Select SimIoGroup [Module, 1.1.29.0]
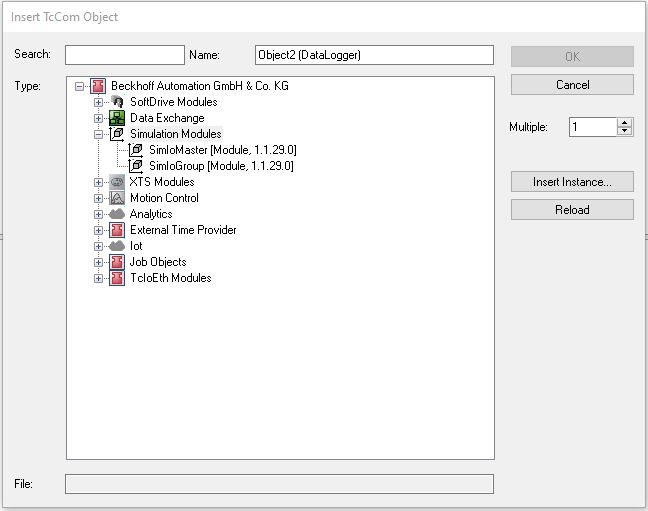This screenshot has height=511, width=648. [221, 166]
